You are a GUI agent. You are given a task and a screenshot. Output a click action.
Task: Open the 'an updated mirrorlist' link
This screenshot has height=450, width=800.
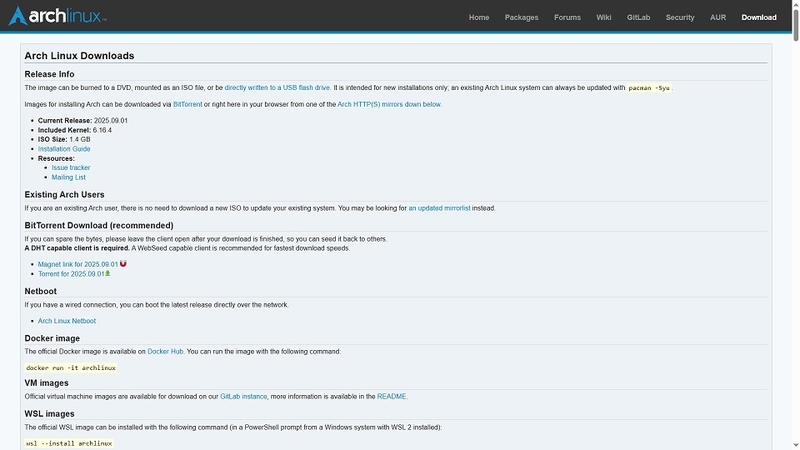coord(439,208)
